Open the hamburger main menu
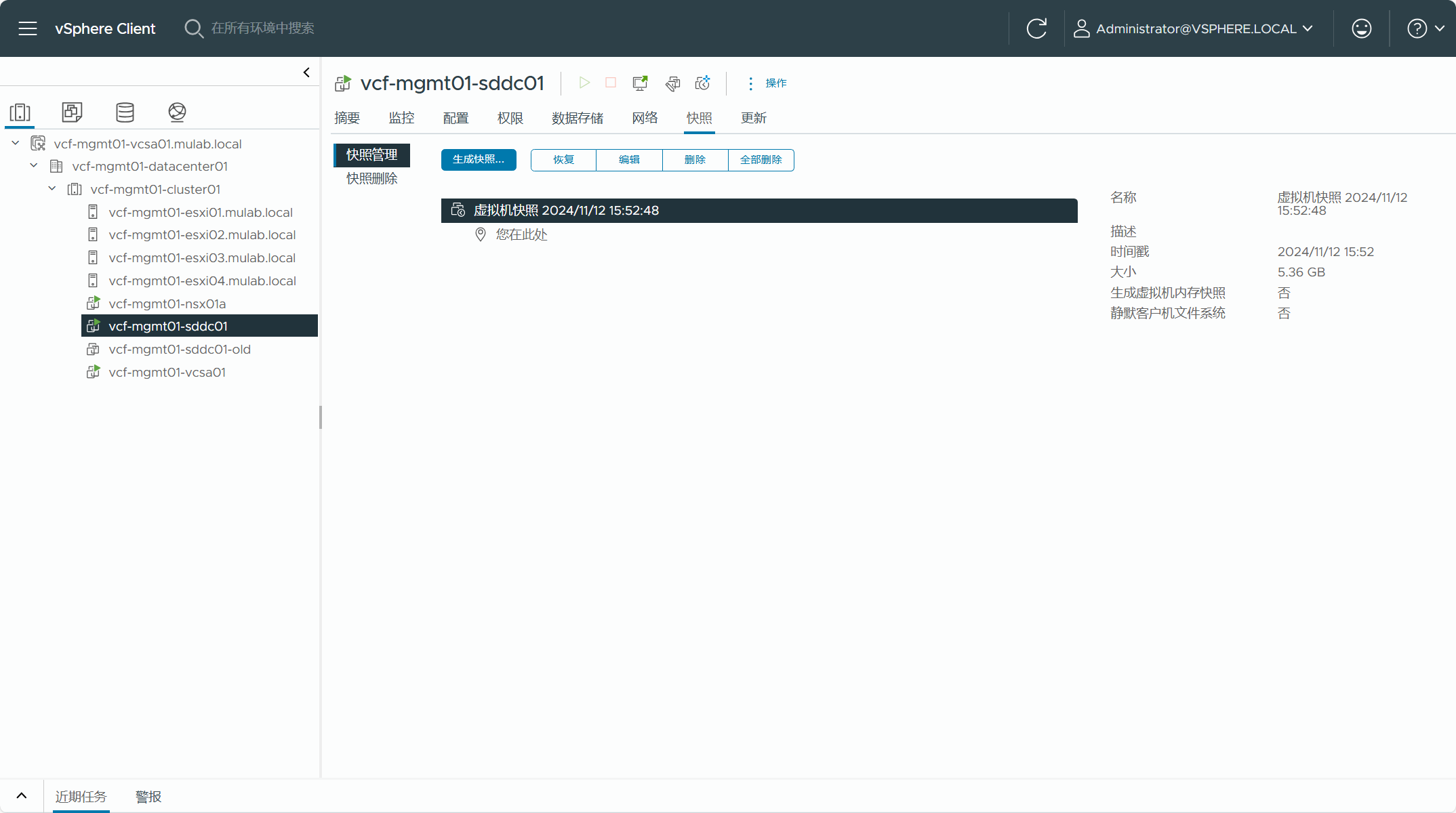This screenshot has height=813, width=1456. pyautogui.click(x=28, y=28)
